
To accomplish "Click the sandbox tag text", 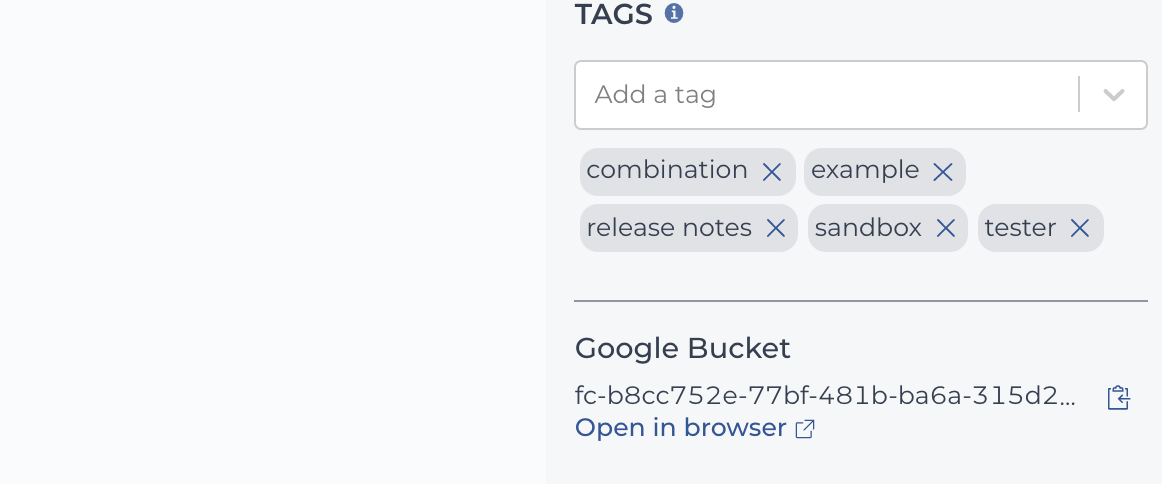I will point(868,228).
